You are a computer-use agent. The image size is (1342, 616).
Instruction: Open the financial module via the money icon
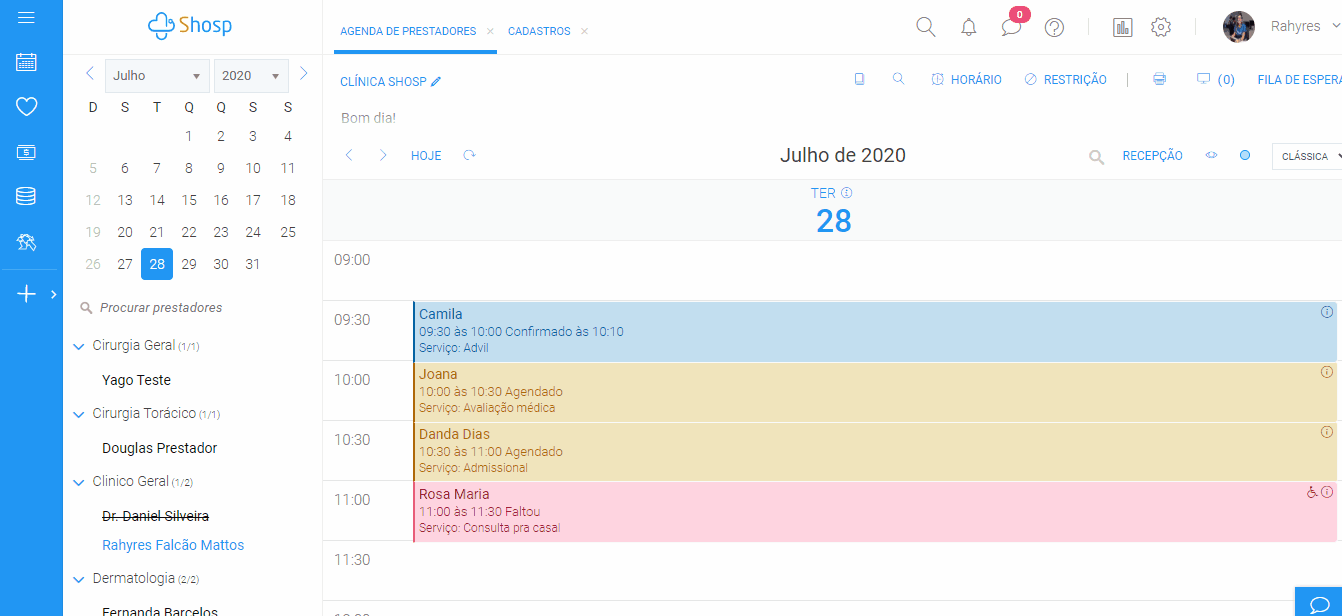(x=27, y=151)
